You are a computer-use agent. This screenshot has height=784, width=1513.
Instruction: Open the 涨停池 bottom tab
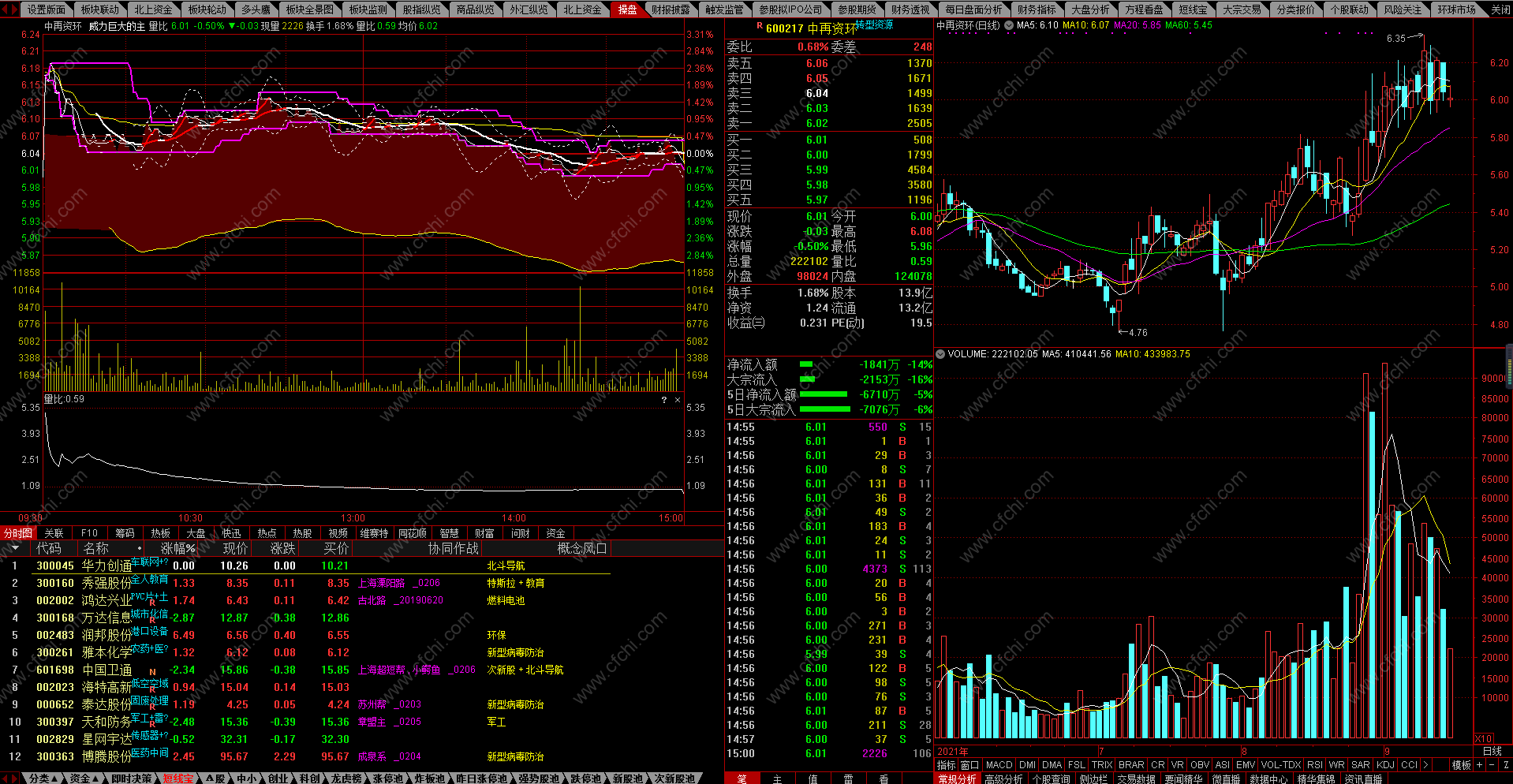pos(387,778)
